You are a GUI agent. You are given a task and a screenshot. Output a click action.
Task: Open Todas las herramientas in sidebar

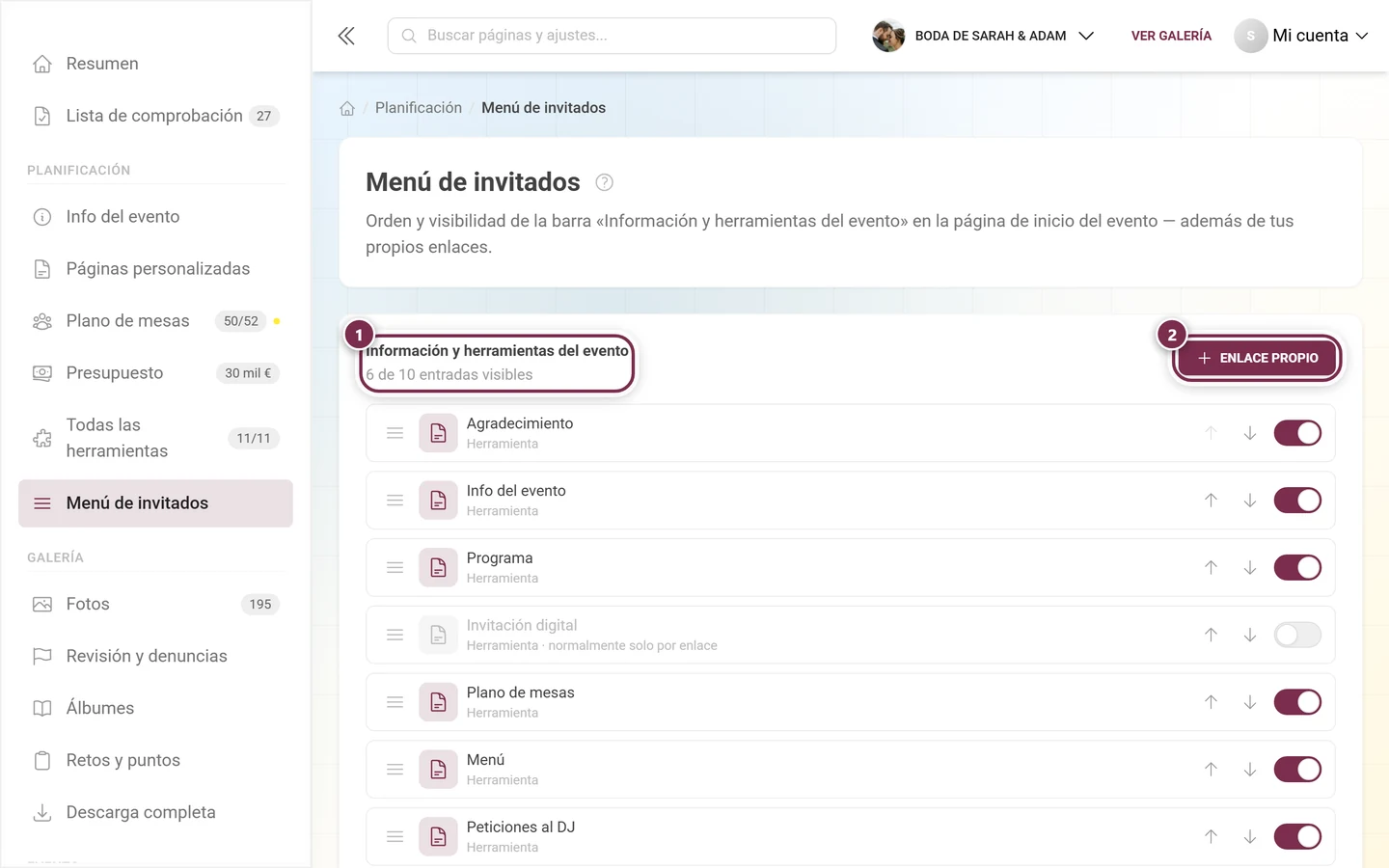coord(155,438)
